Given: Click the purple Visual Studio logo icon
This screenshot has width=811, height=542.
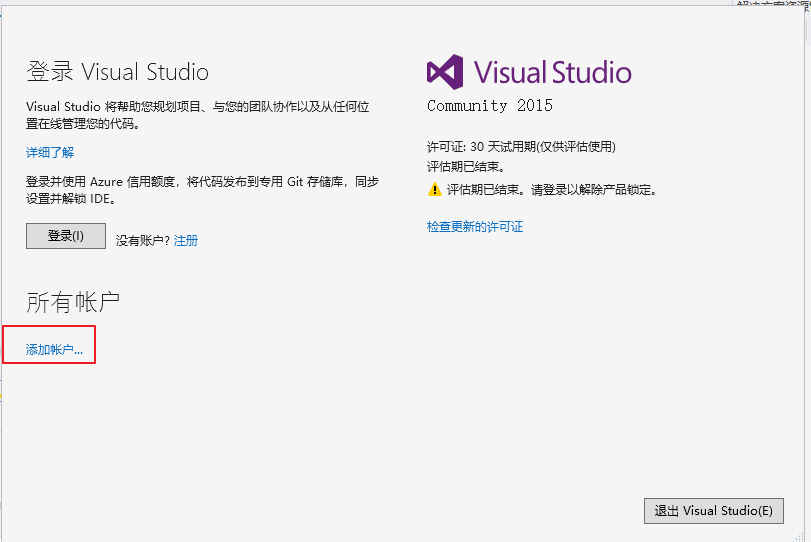Looking at the screenshot, I should click(x=445, y=72).
